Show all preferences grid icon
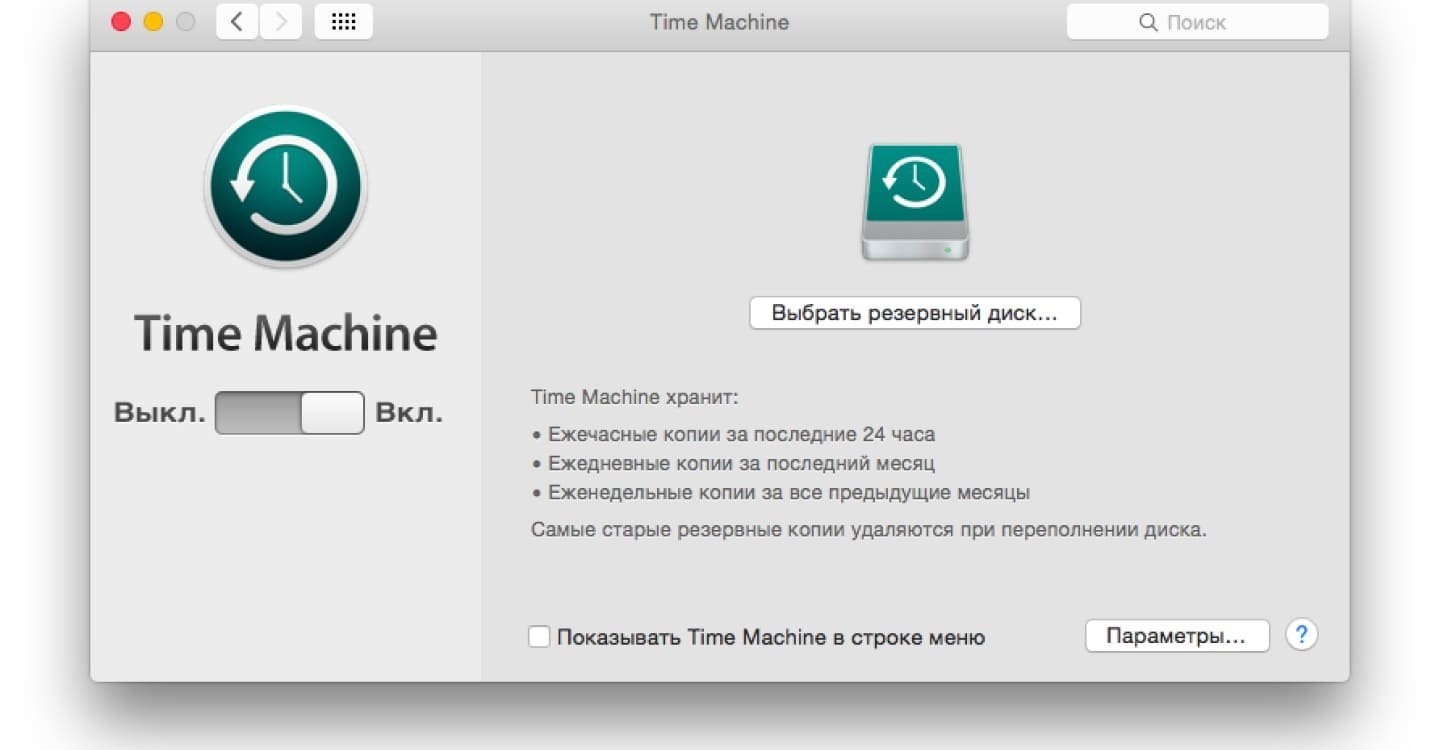The width and height of the screenshot is (1440, 750). [x=343, y=22]
